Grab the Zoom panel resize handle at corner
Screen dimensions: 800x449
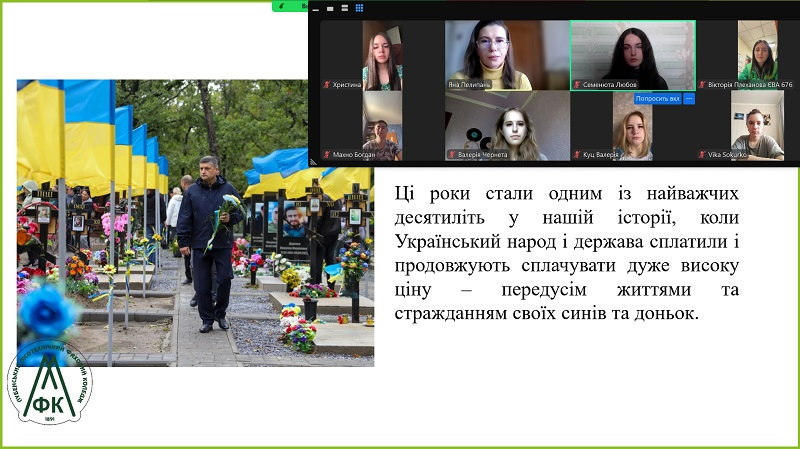(x=312, y=163)
